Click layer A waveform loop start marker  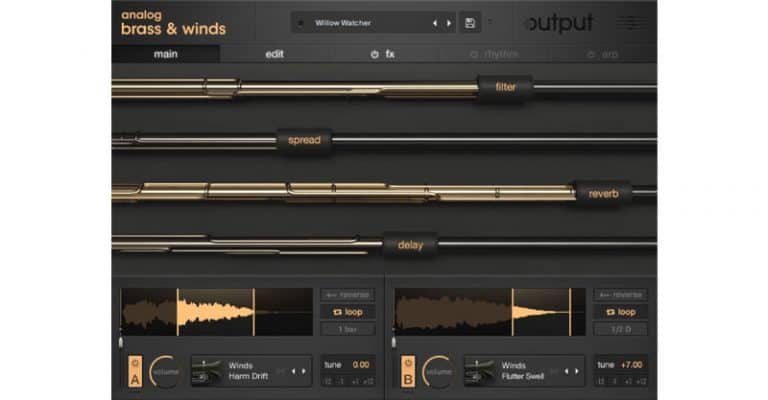pos(177,312)
